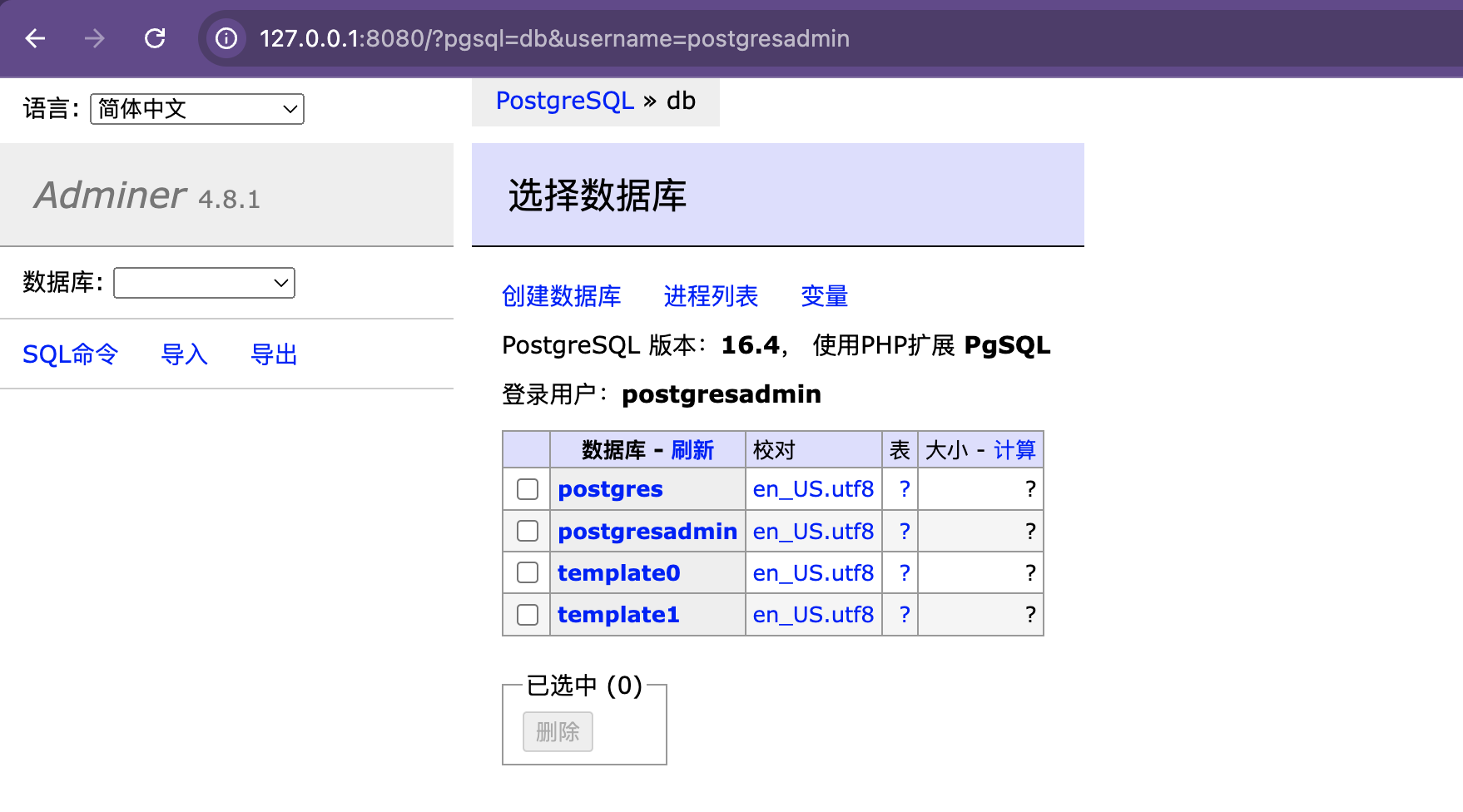Click 计算 to compute database sizes
This screenshot has width=1463, height=812.
[1014, 450]
